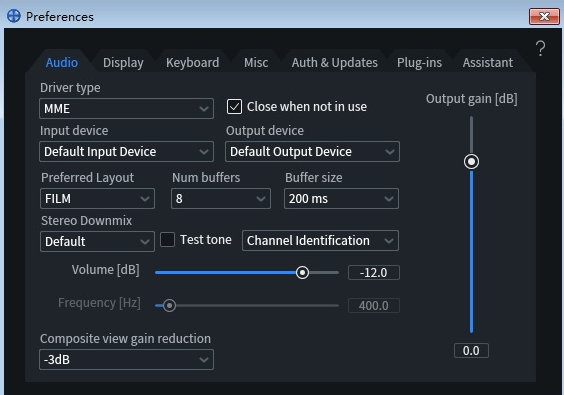
Task: Click the Stereo Downmix label
Action: (86, 221)
